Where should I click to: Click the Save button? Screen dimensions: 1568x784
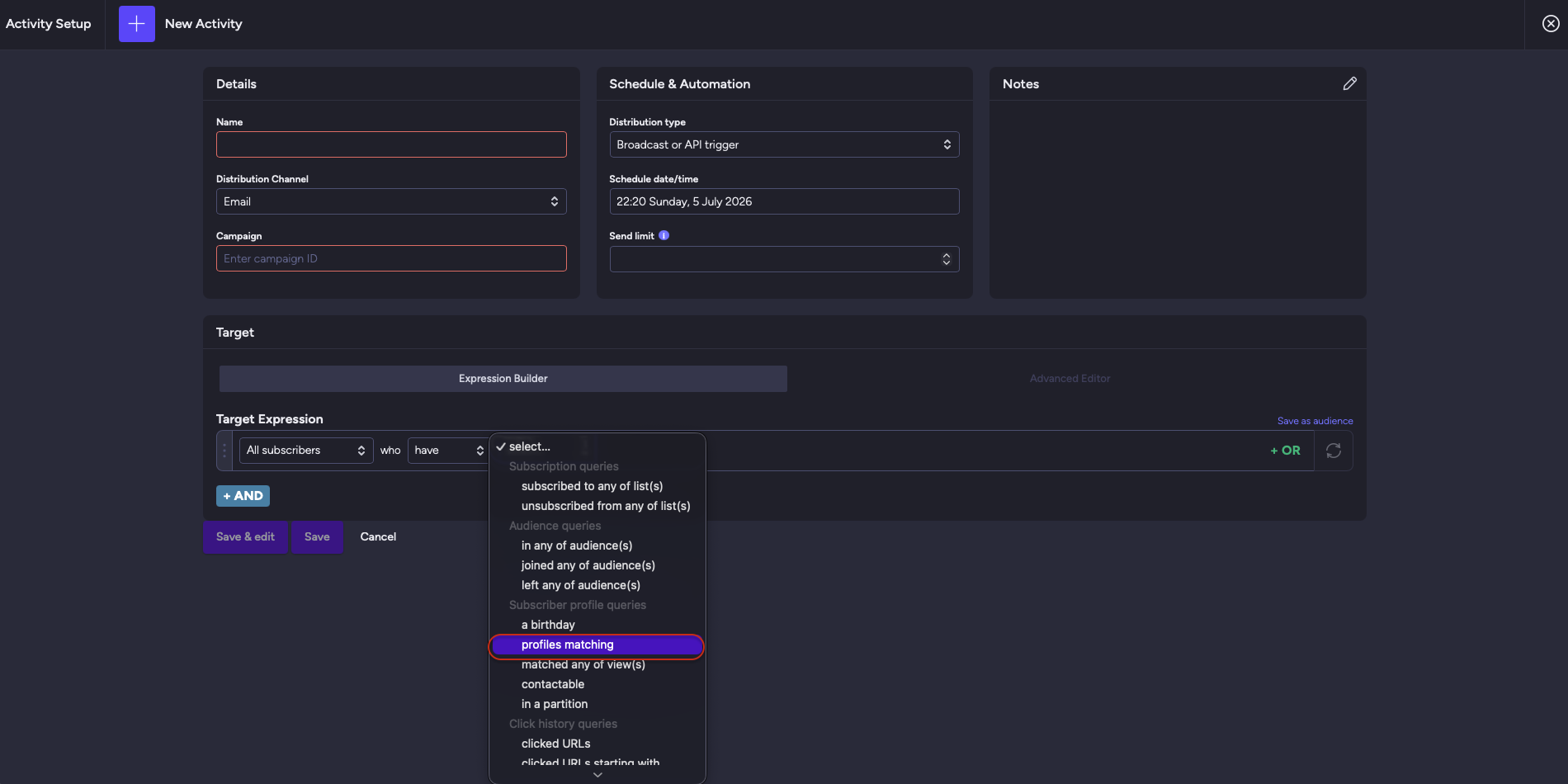pyautogui.click(x=317, y=537)
